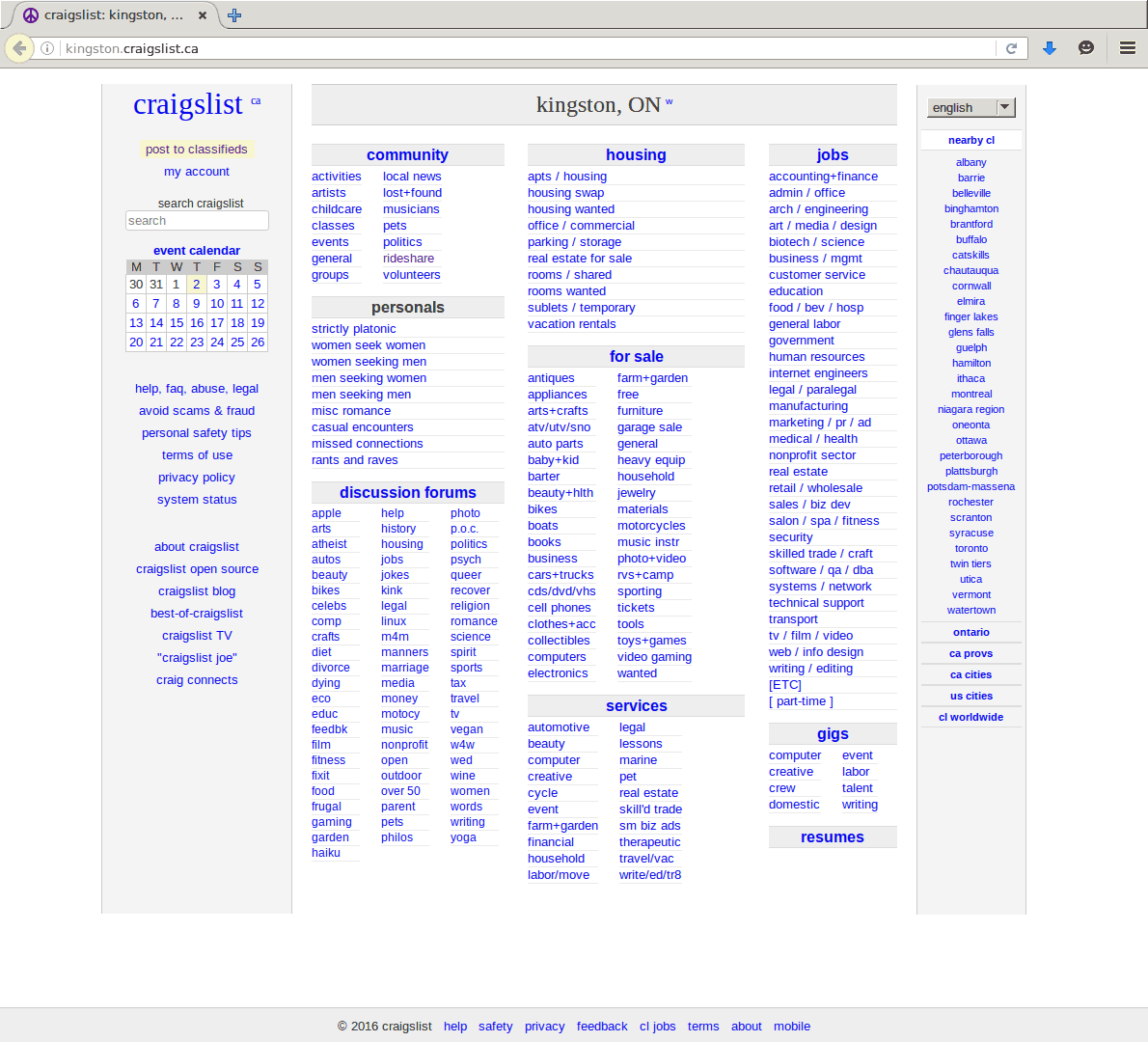1148x1042 pixels.
Task: Open video gaming in for sale
Action: point(654,657)
